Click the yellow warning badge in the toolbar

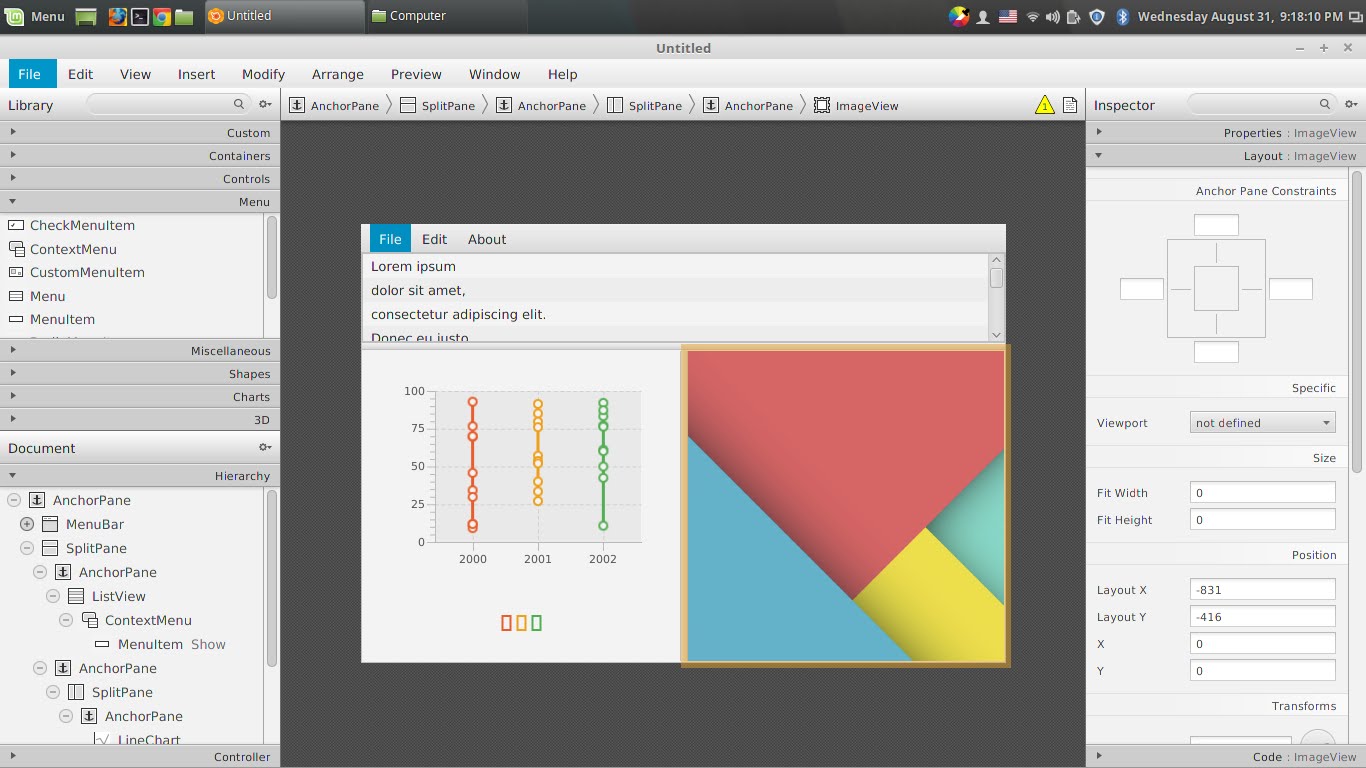[1044, 104]
